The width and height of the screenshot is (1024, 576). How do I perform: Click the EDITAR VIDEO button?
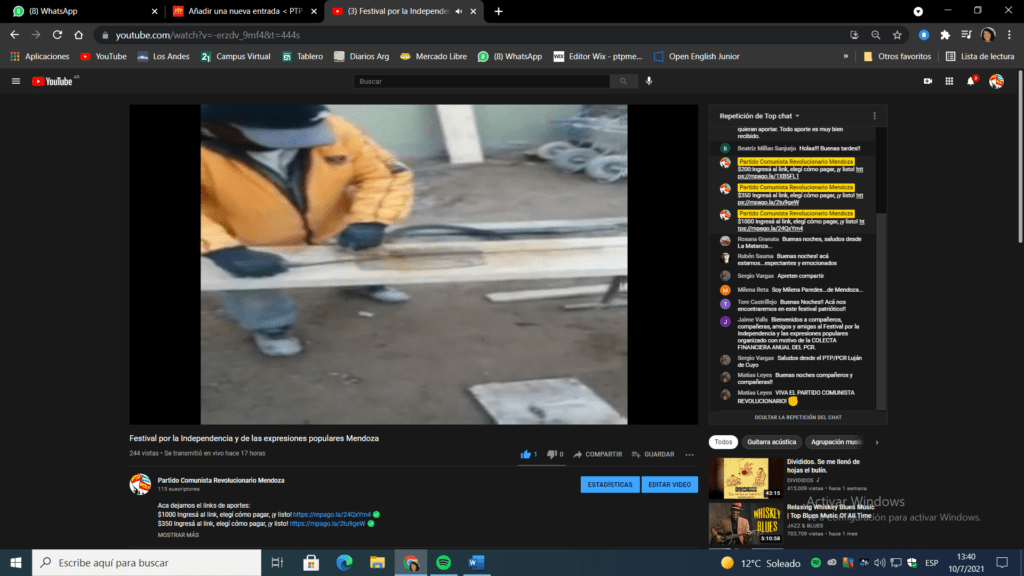pos(669,484)
